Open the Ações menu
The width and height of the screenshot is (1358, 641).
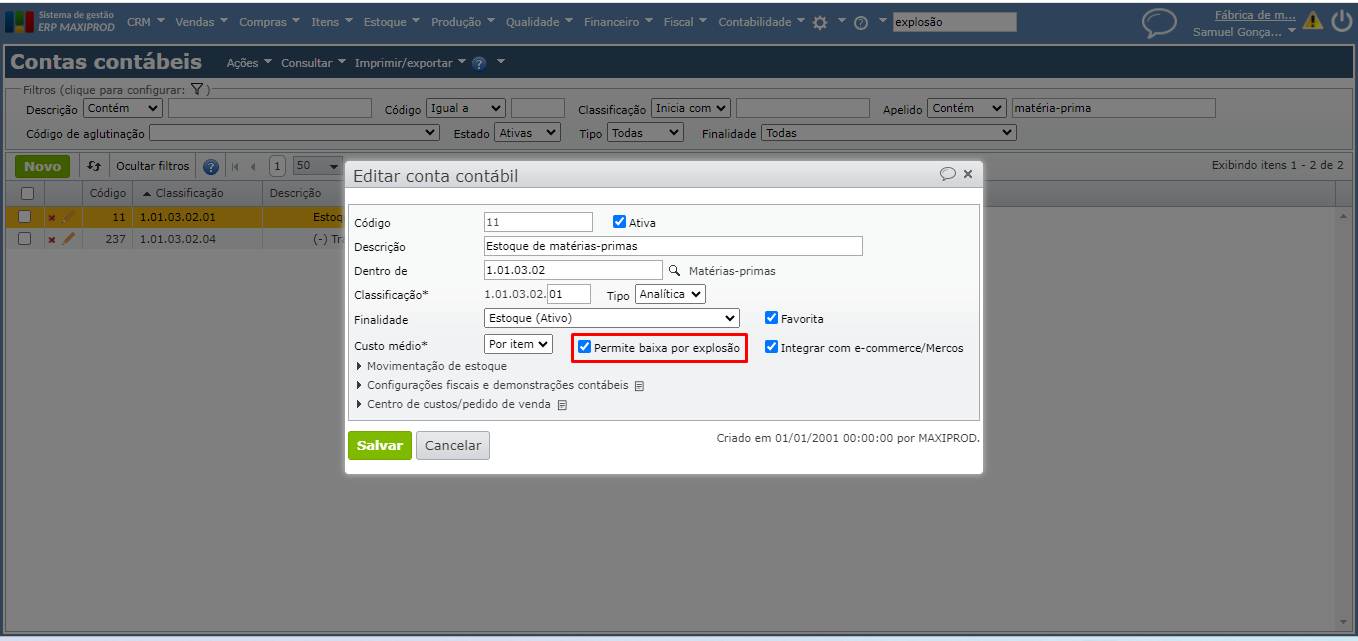(x=248, y=63)
